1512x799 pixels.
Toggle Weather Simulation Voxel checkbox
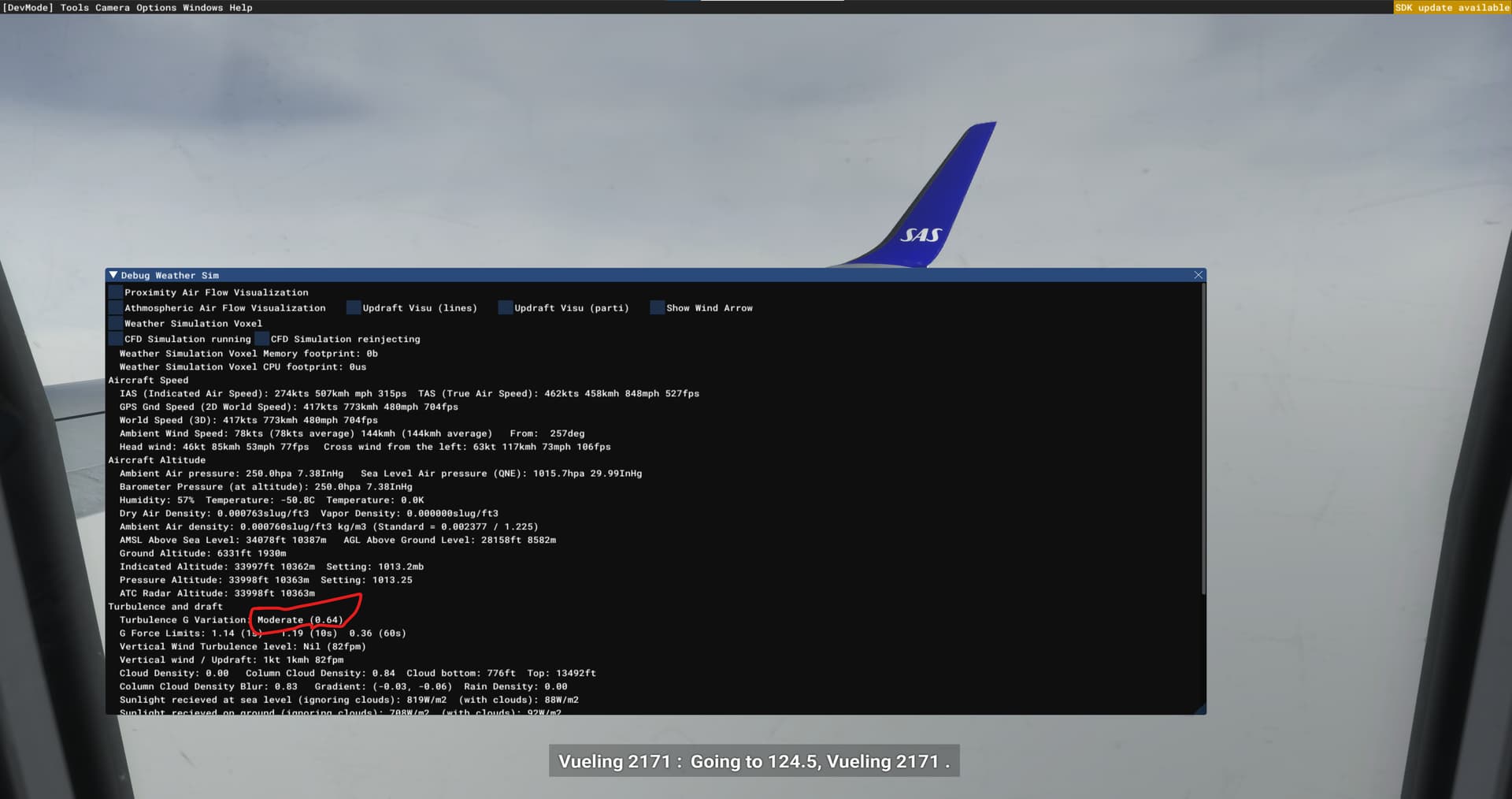pos(116,324)
